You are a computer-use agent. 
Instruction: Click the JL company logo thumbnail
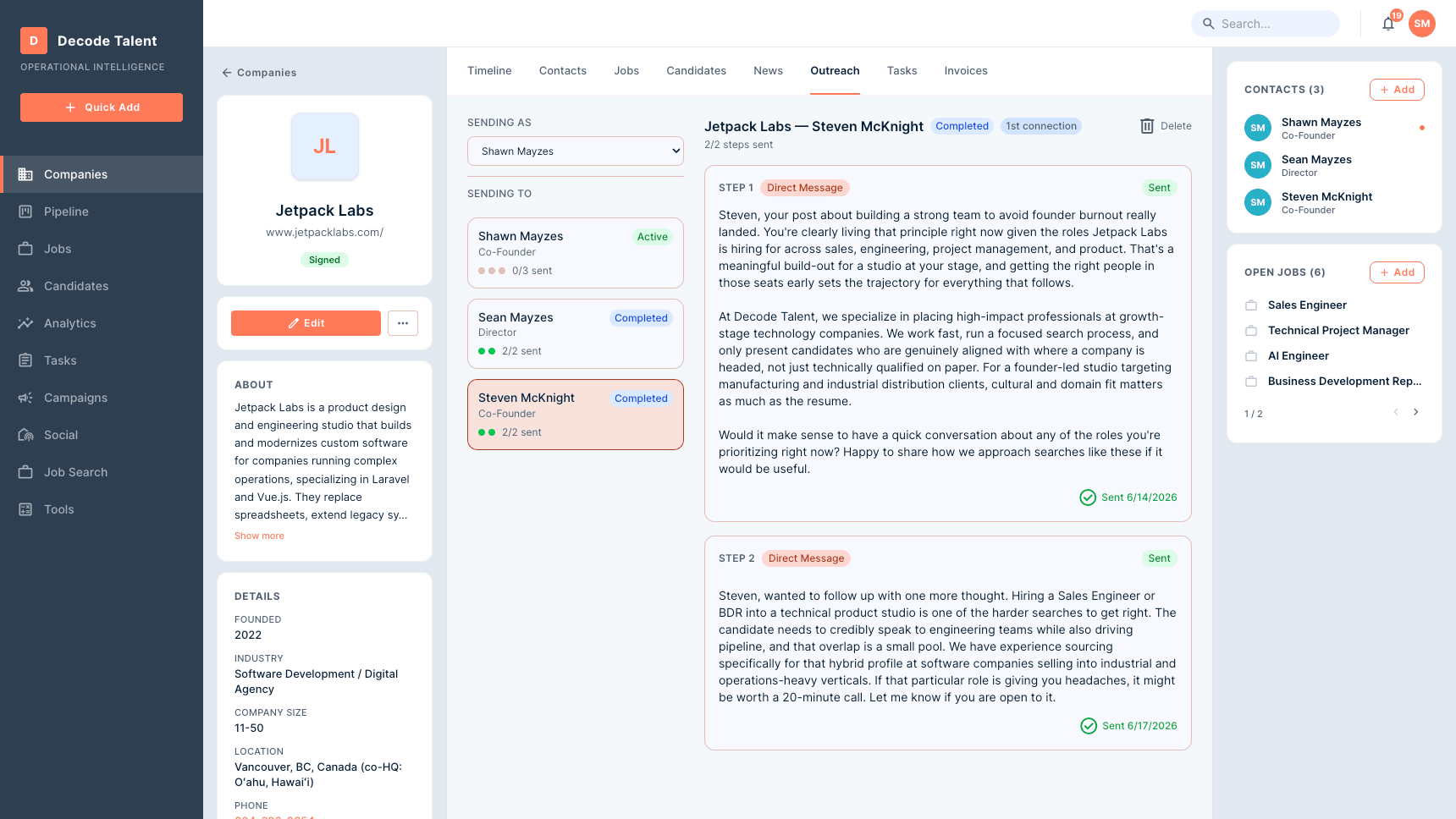tap(325, 146)
